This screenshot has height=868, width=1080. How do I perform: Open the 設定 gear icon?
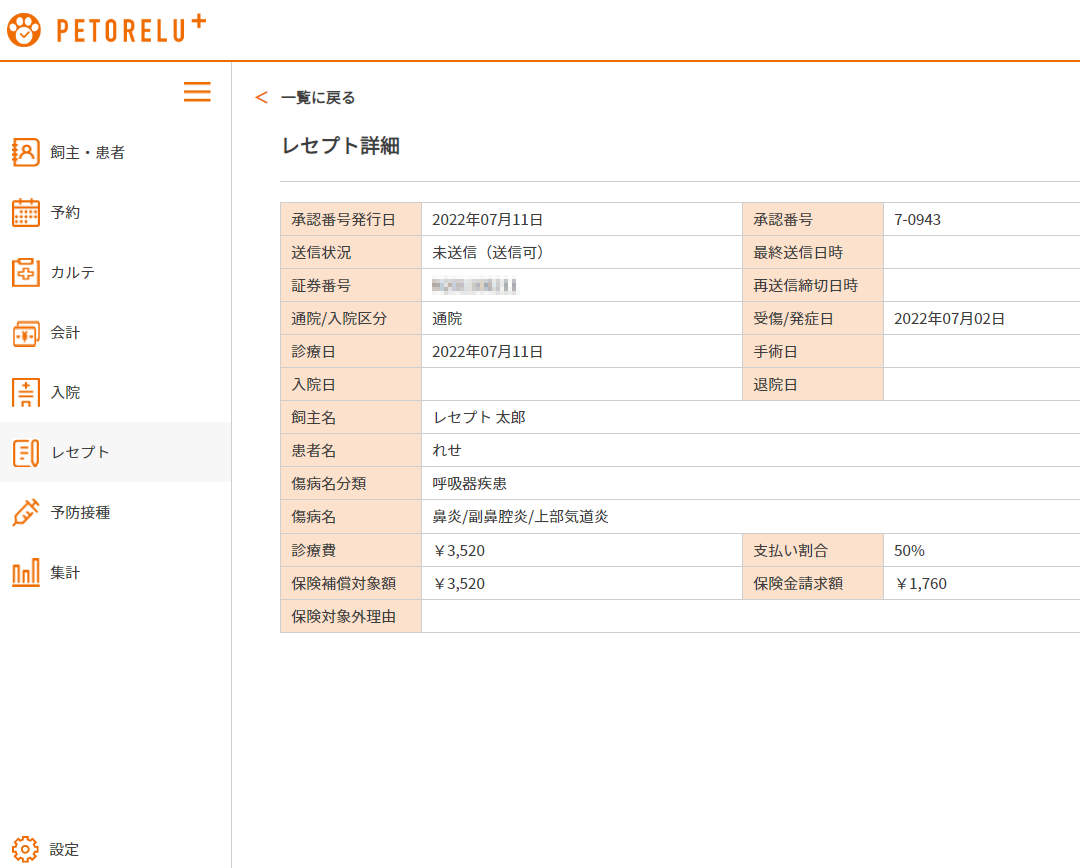point(25,849)
